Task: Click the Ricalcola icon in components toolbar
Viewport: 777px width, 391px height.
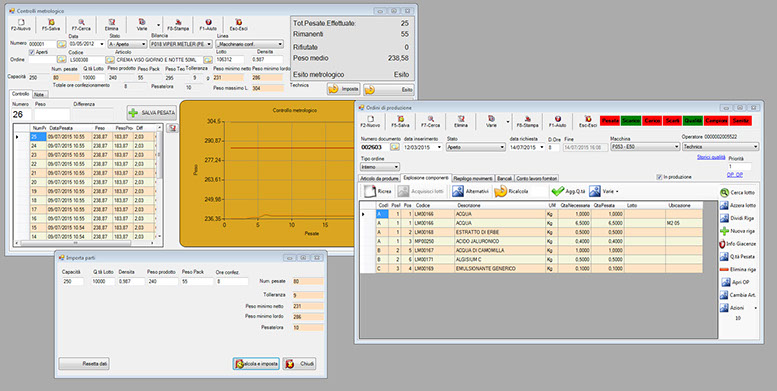Action: (x=500, y=191)
